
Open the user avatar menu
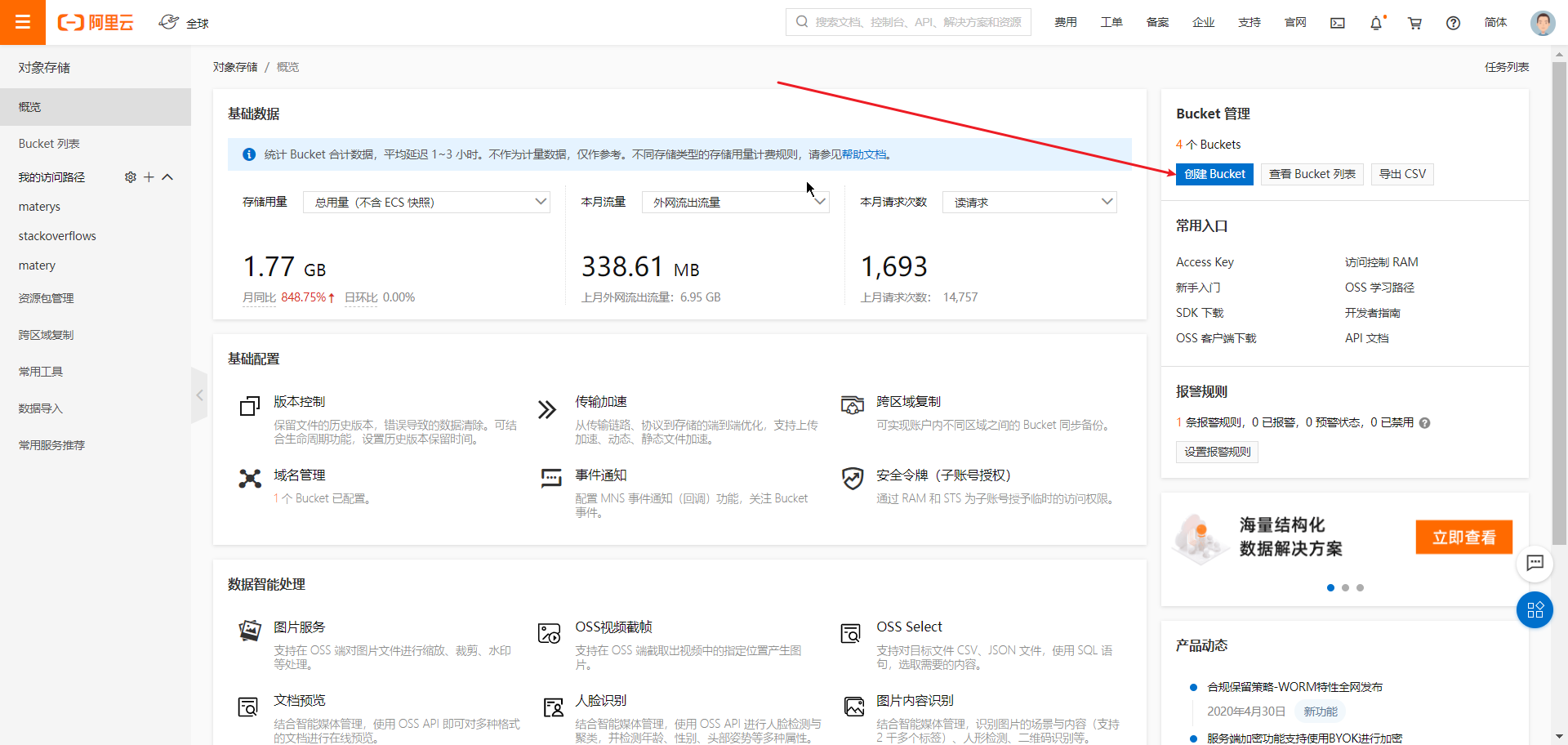1543,23
